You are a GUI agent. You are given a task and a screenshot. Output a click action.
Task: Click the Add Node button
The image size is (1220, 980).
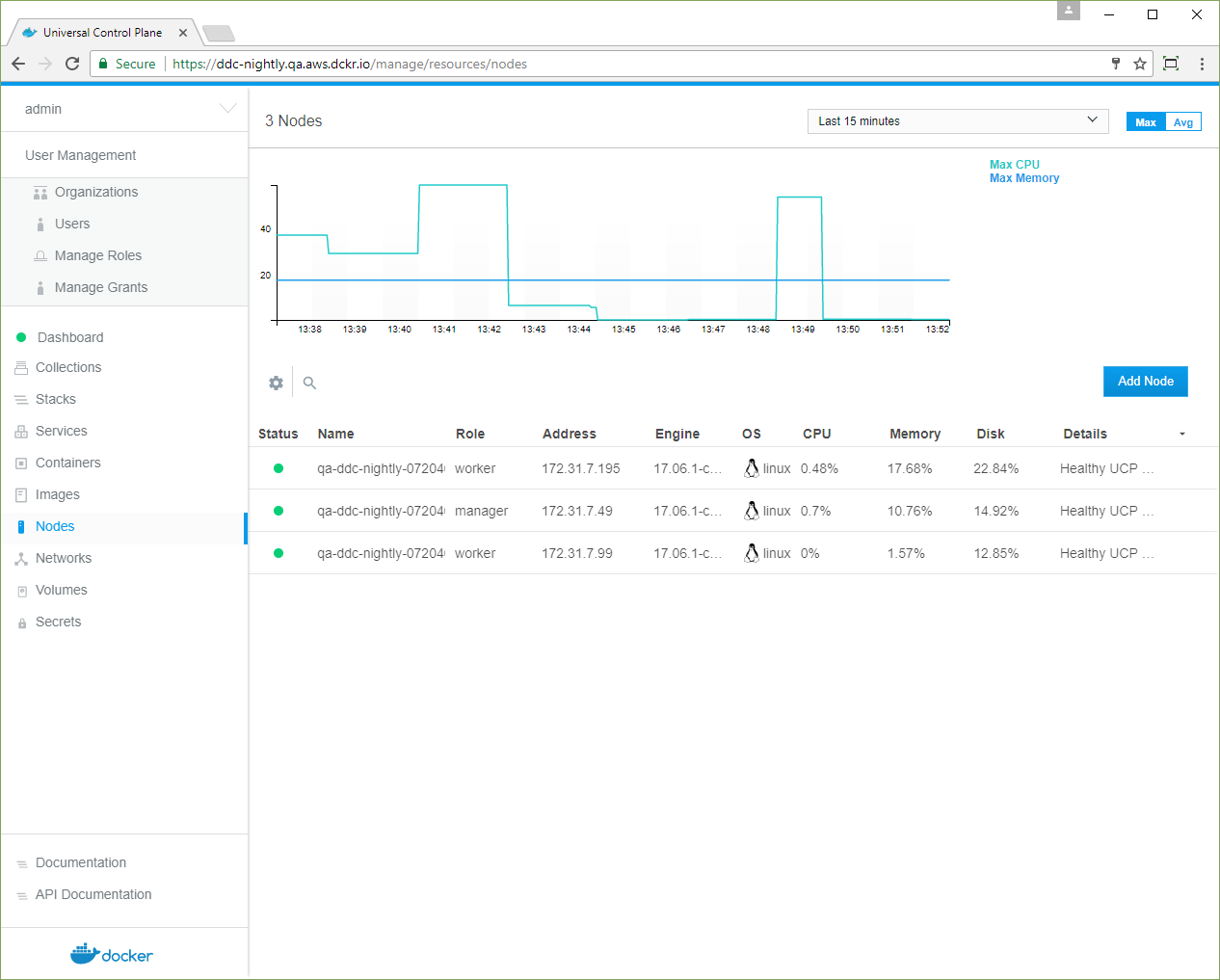[1145, 382]
